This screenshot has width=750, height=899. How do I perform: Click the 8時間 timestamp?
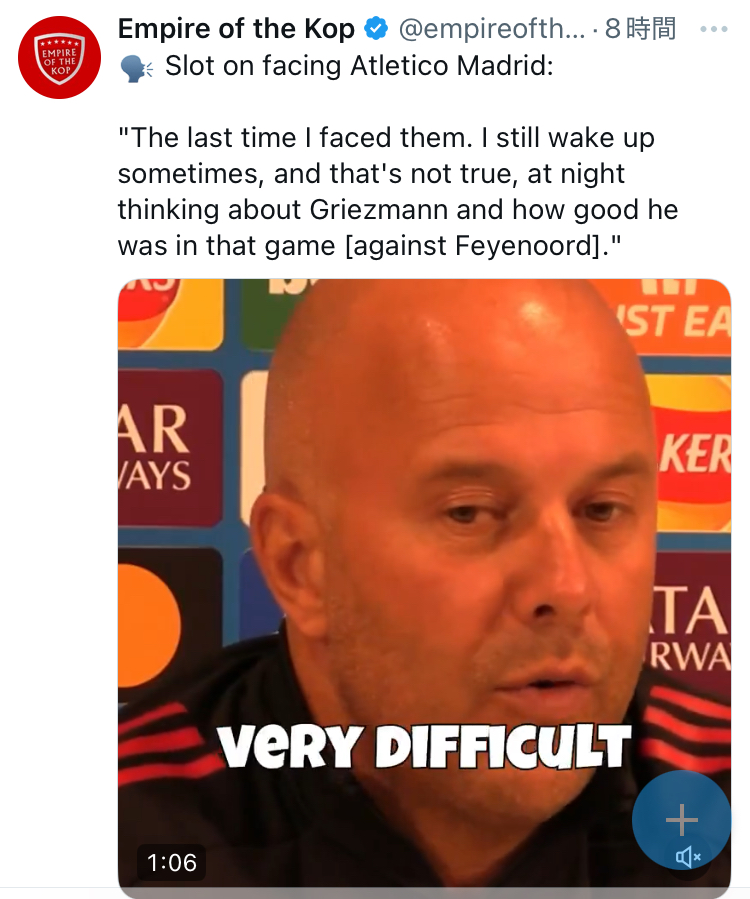coord(640,29)
